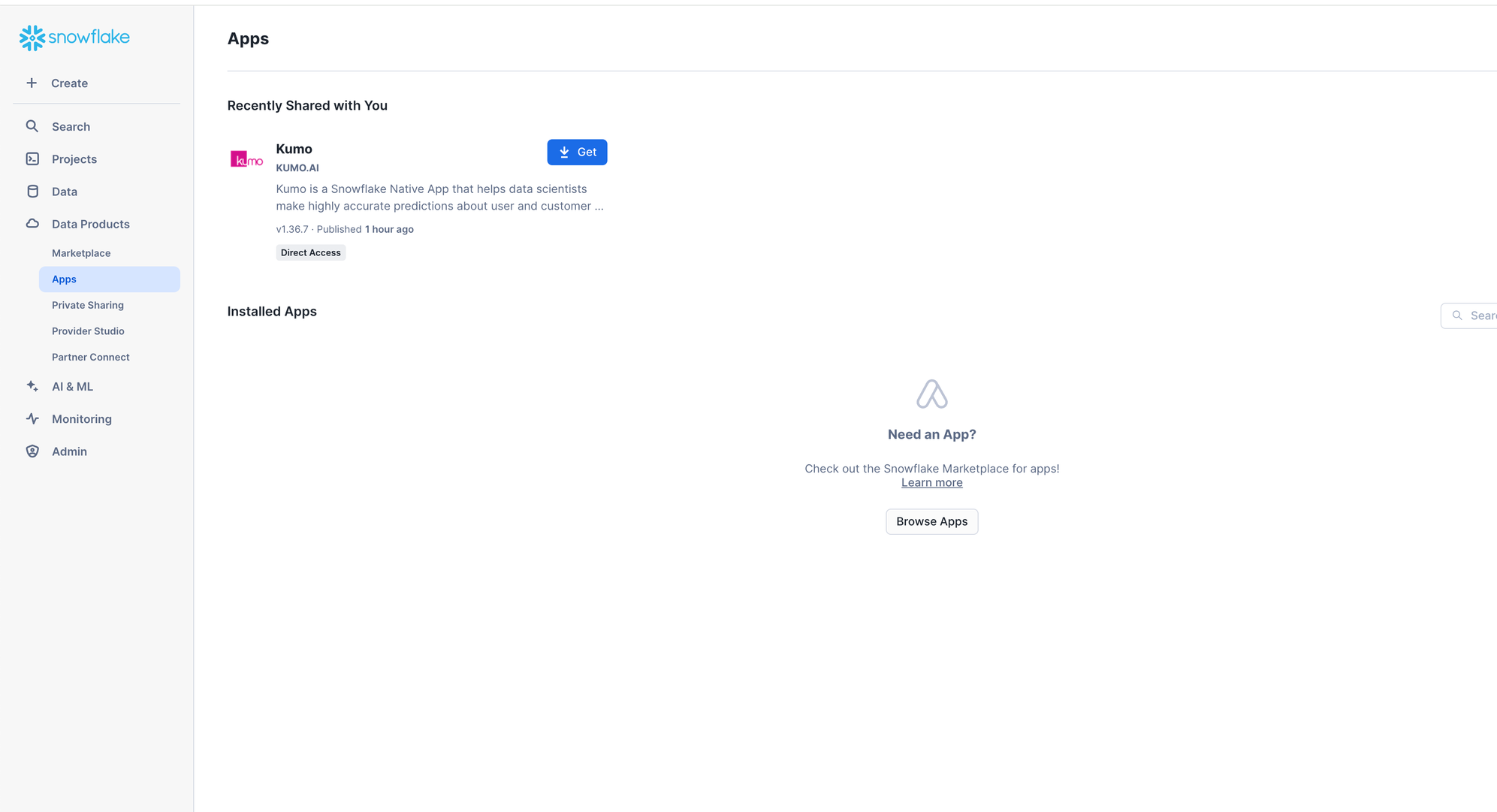Expand the Provider Studio section
Image resolution: width=1497 pixels, height=812 pixels.
89,330
